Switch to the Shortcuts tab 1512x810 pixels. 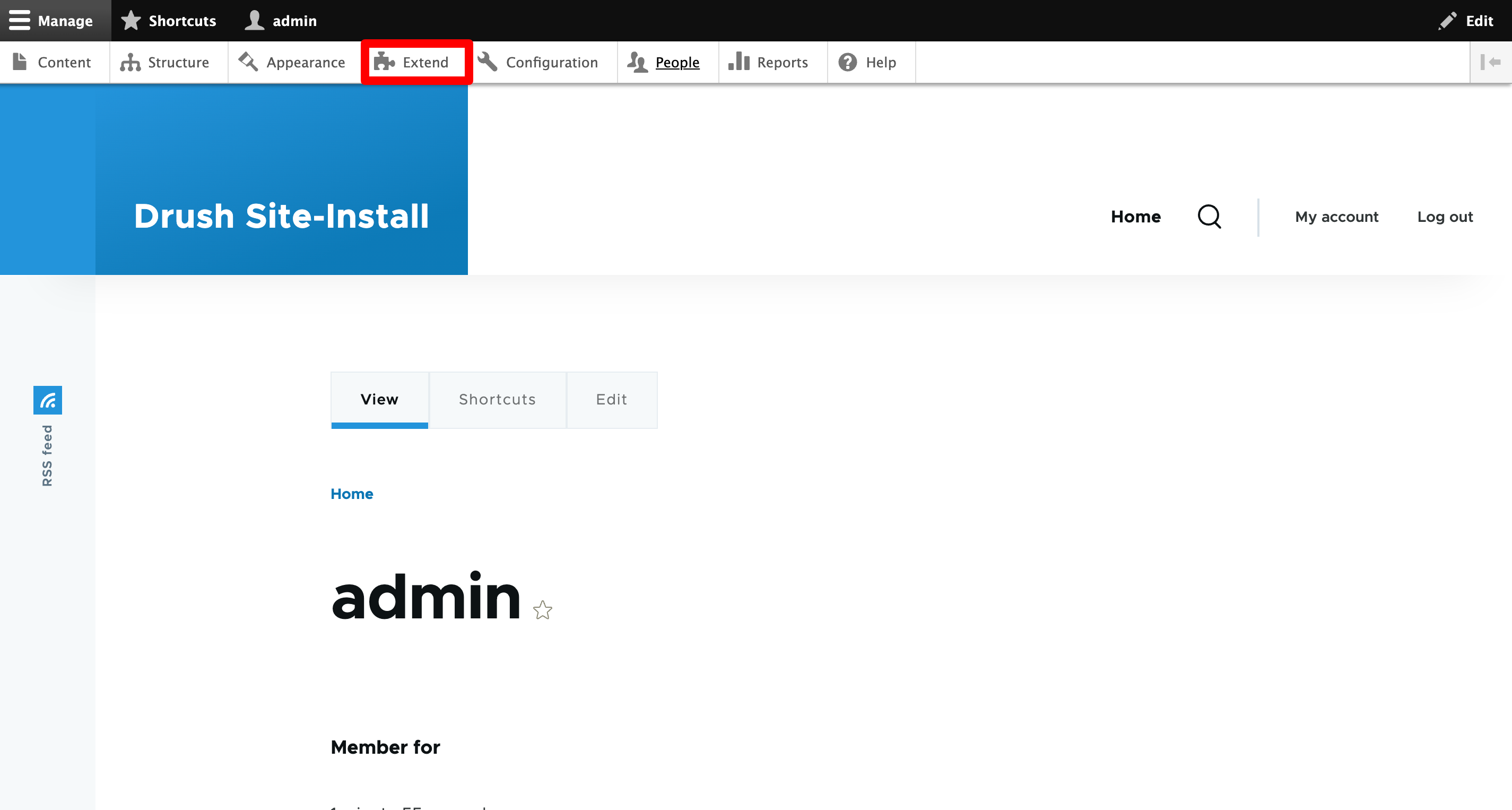tap(497, 399)
